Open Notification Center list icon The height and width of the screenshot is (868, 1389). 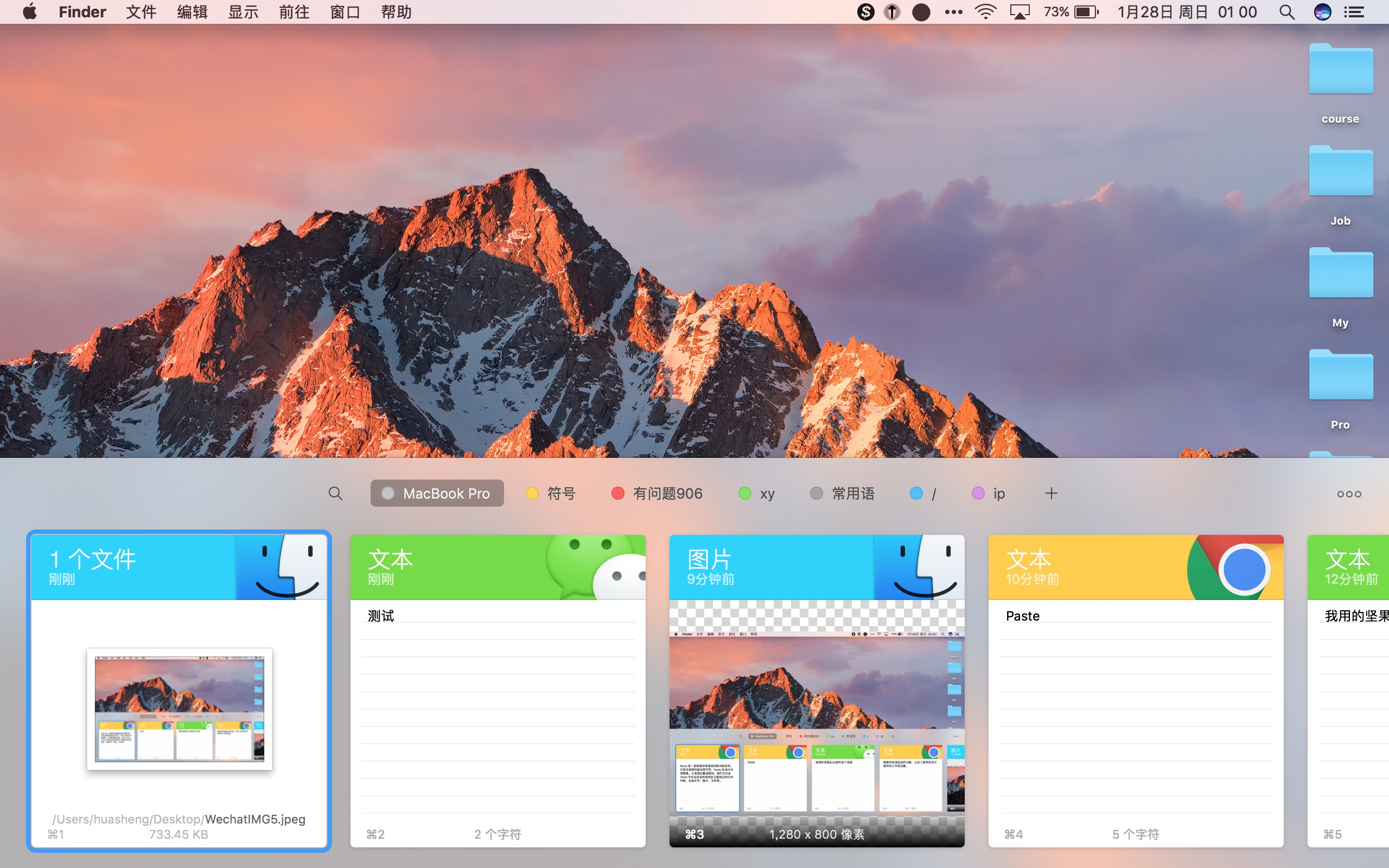click(x=1355, y=12)
